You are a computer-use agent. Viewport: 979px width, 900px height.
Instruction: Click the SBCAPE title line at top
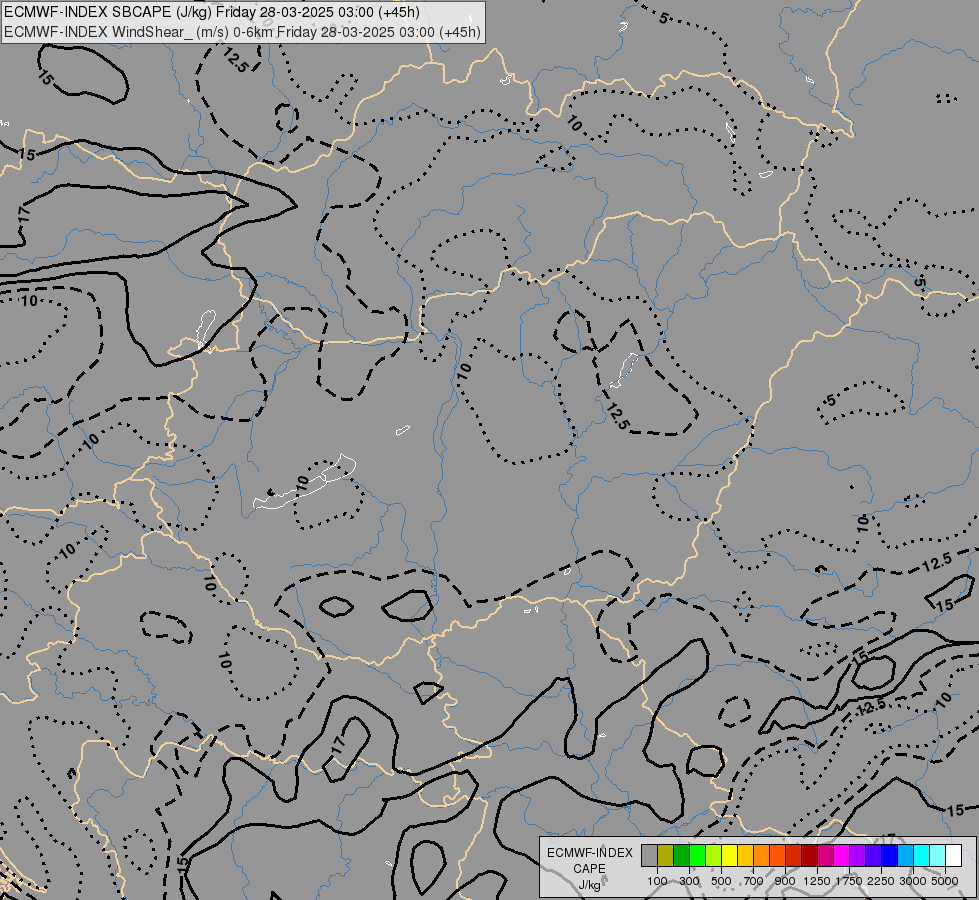coord(212,12)
